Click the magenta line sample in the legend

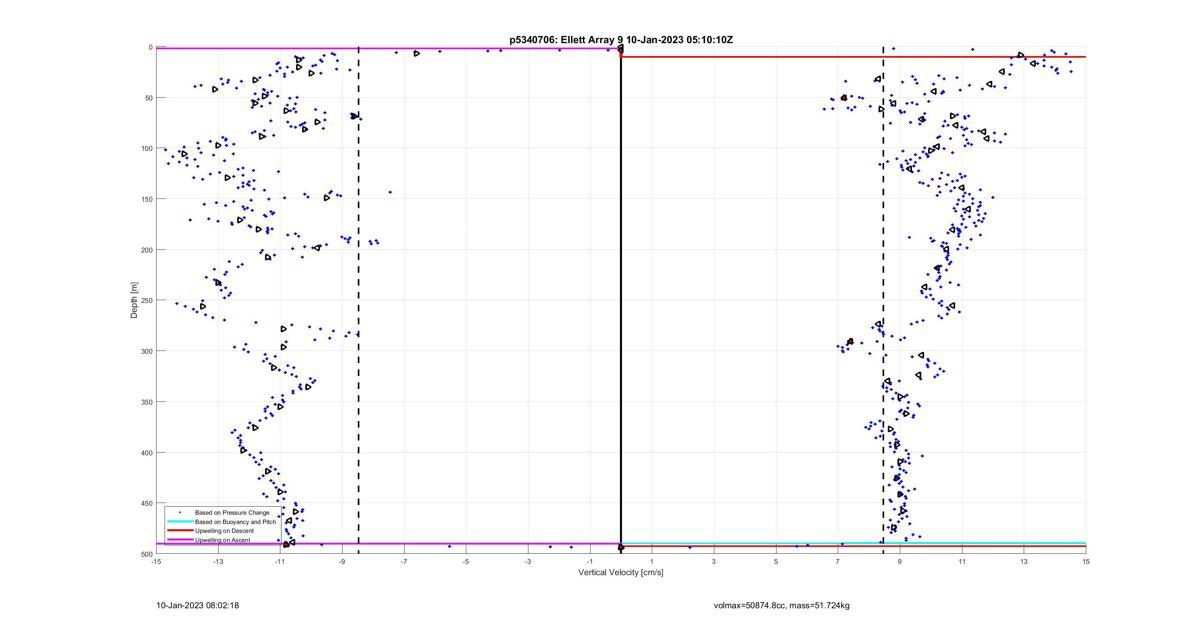[180, 540]
